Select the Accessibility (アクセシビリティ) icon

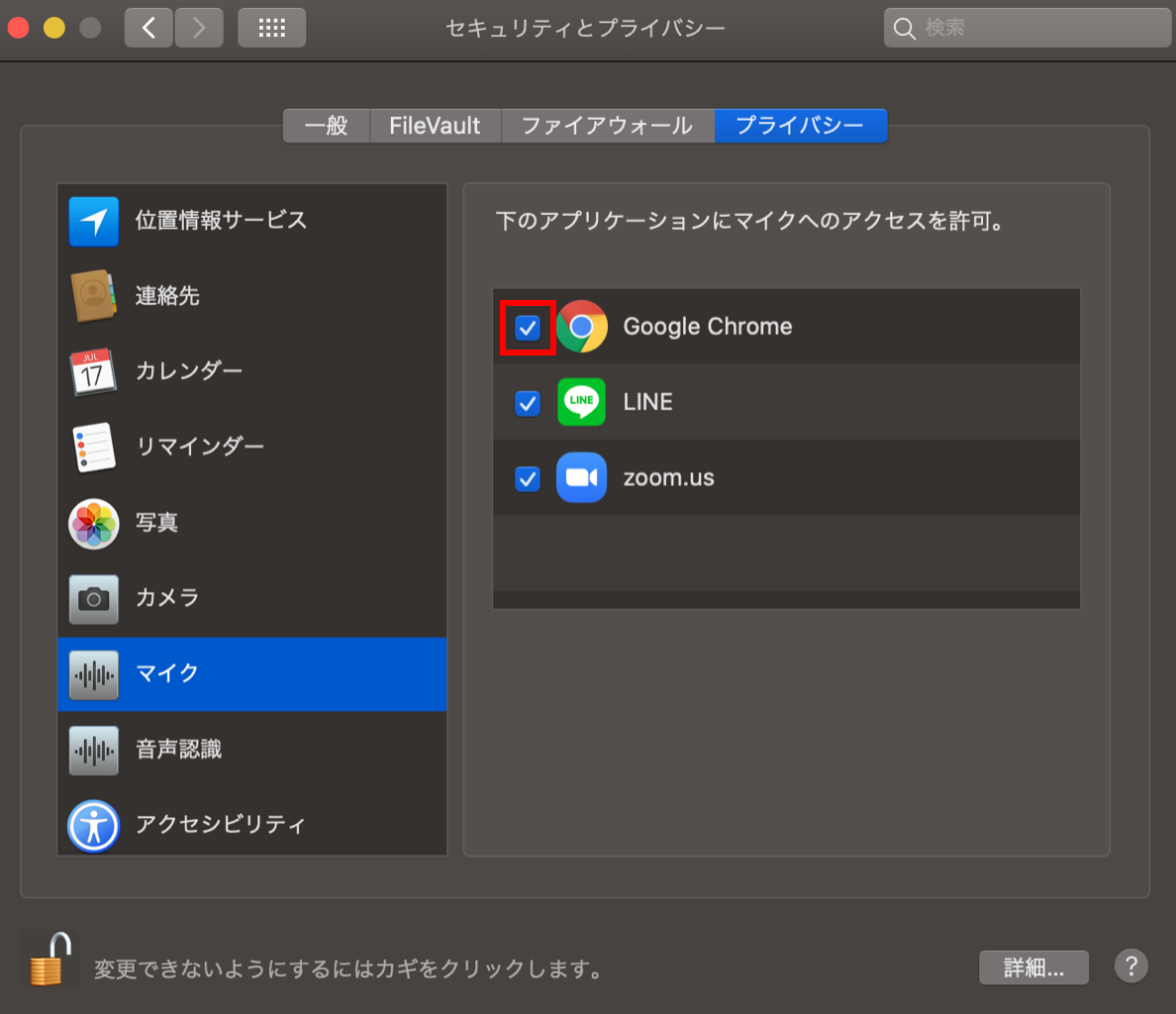[94, 826]
